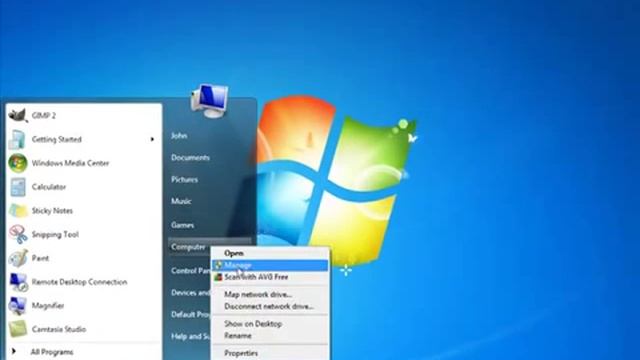This screenshot has height=360, width=640.
Task: Launch Windows Media Center icon
Action: coord(18,163)
